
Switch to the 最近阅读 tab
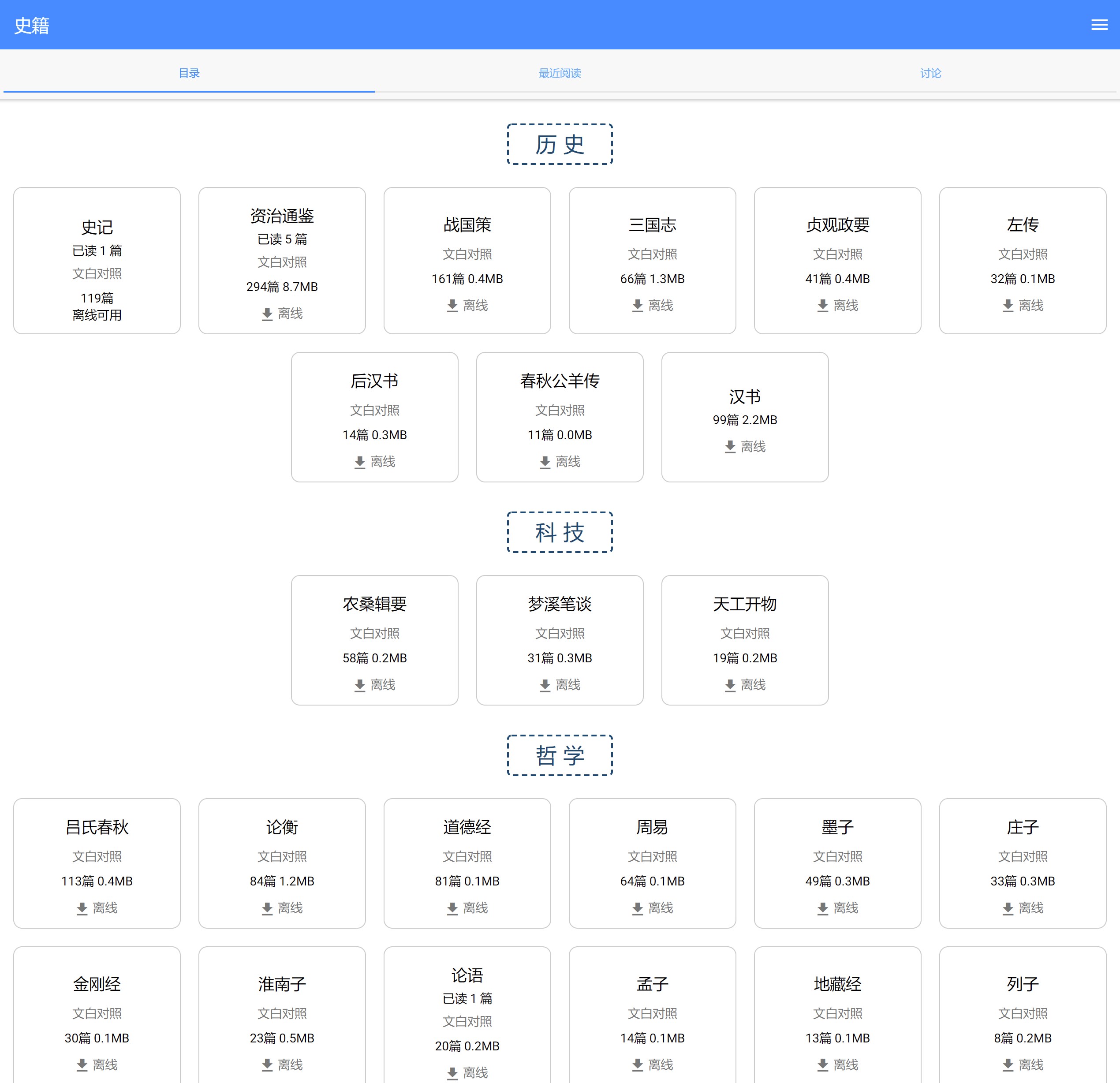(560, 73)
